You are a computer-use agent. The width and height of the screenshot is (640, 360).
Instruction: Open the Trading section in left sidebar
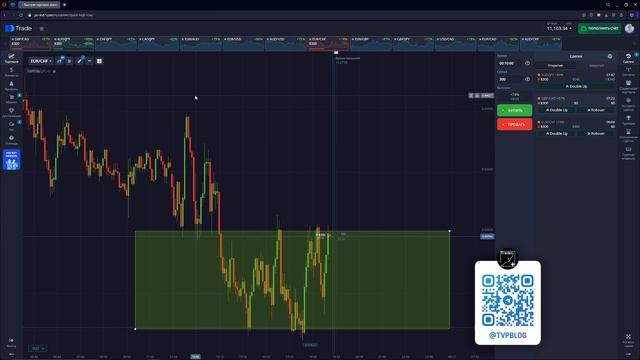click(x=11, y=58)
